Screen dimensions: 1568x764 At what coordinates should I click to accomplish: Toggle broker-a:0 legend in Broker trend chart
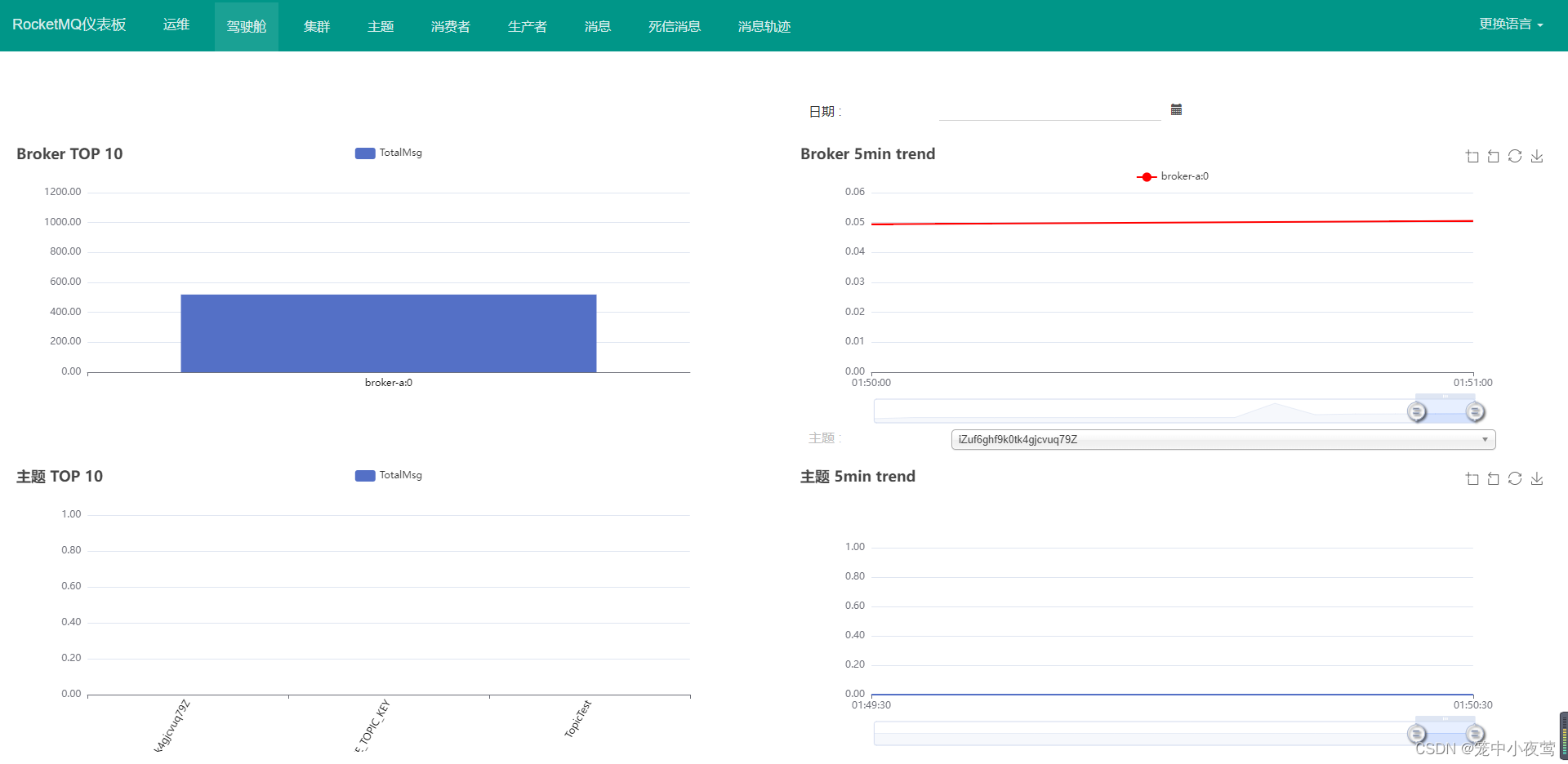click(1172, 176)
